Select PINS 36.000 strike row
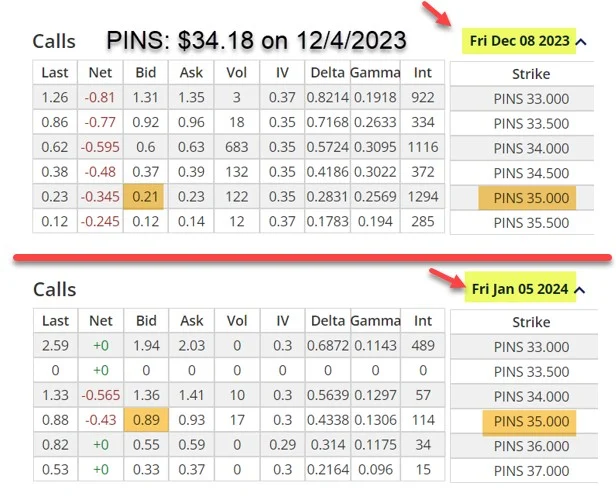The width and height of the screenshot is (616, 499). (x=531, y=446)
